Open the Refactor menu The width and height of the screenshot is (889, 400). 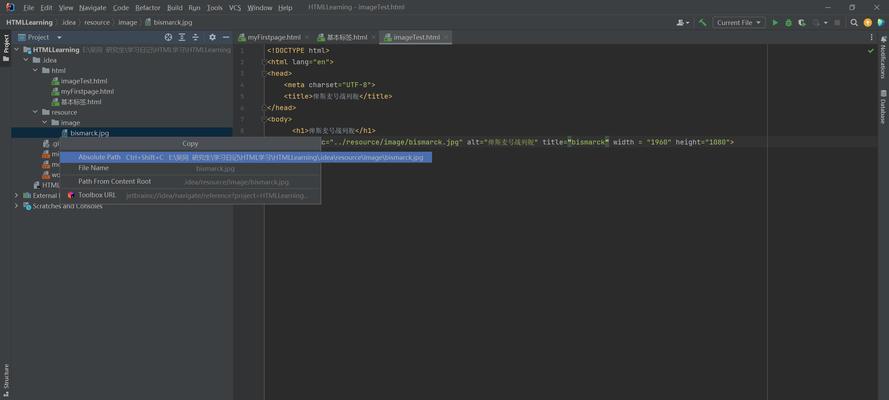[x=147, y=8]
